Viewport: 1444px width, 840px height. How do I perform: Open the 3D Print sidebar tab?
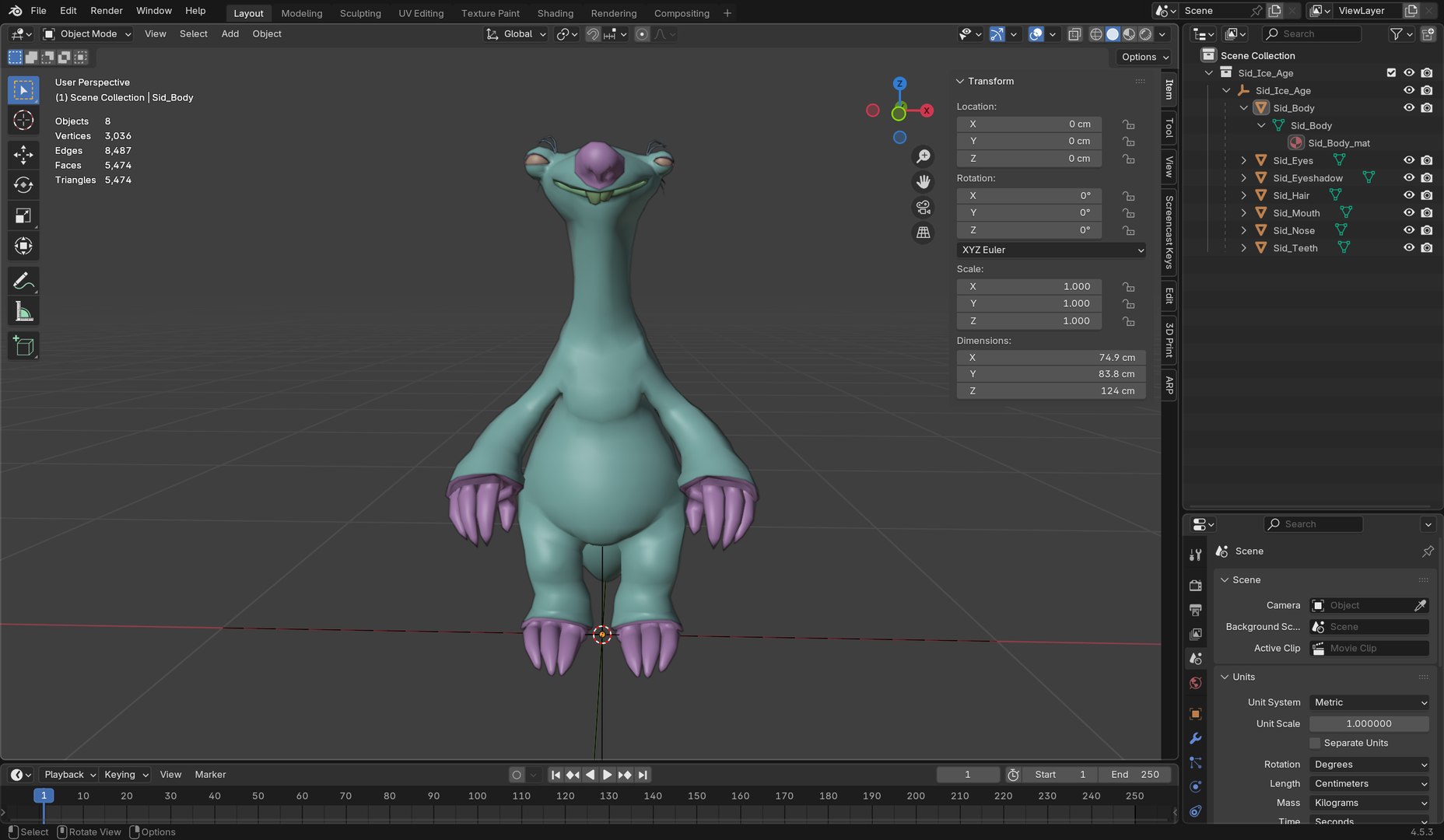coord(1169,339)
